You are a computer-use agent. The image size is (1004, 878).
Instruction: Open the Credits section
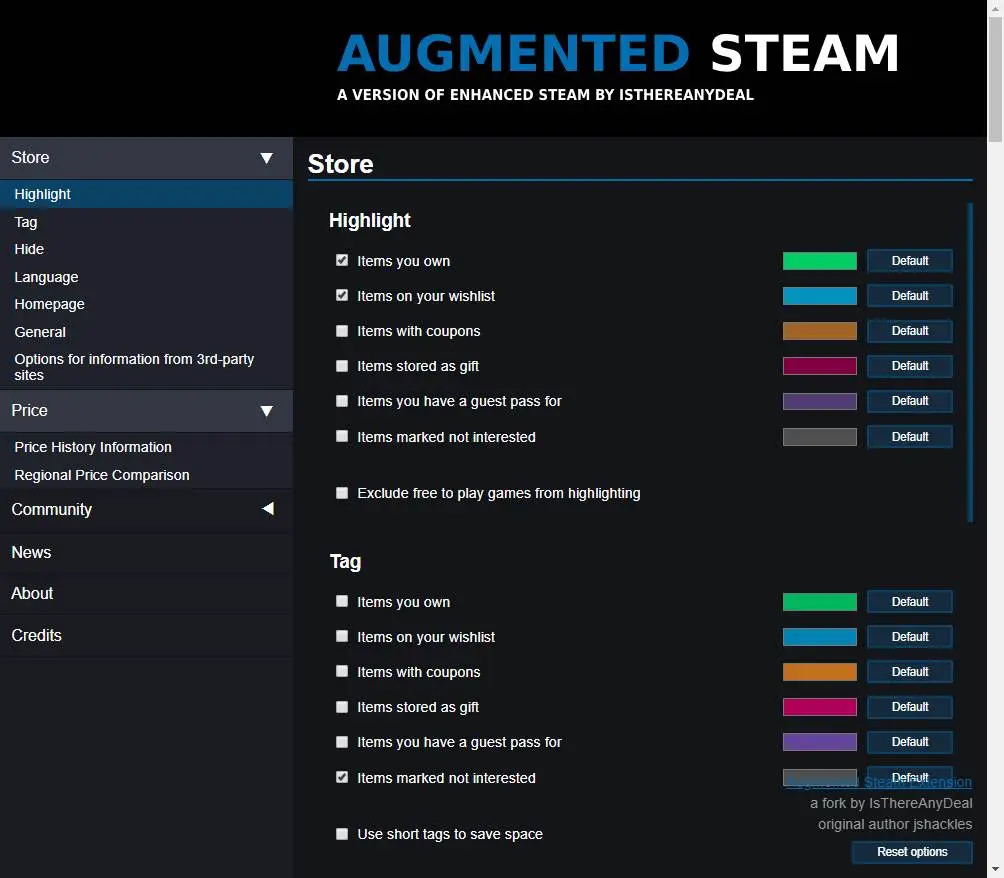(146, 636)
